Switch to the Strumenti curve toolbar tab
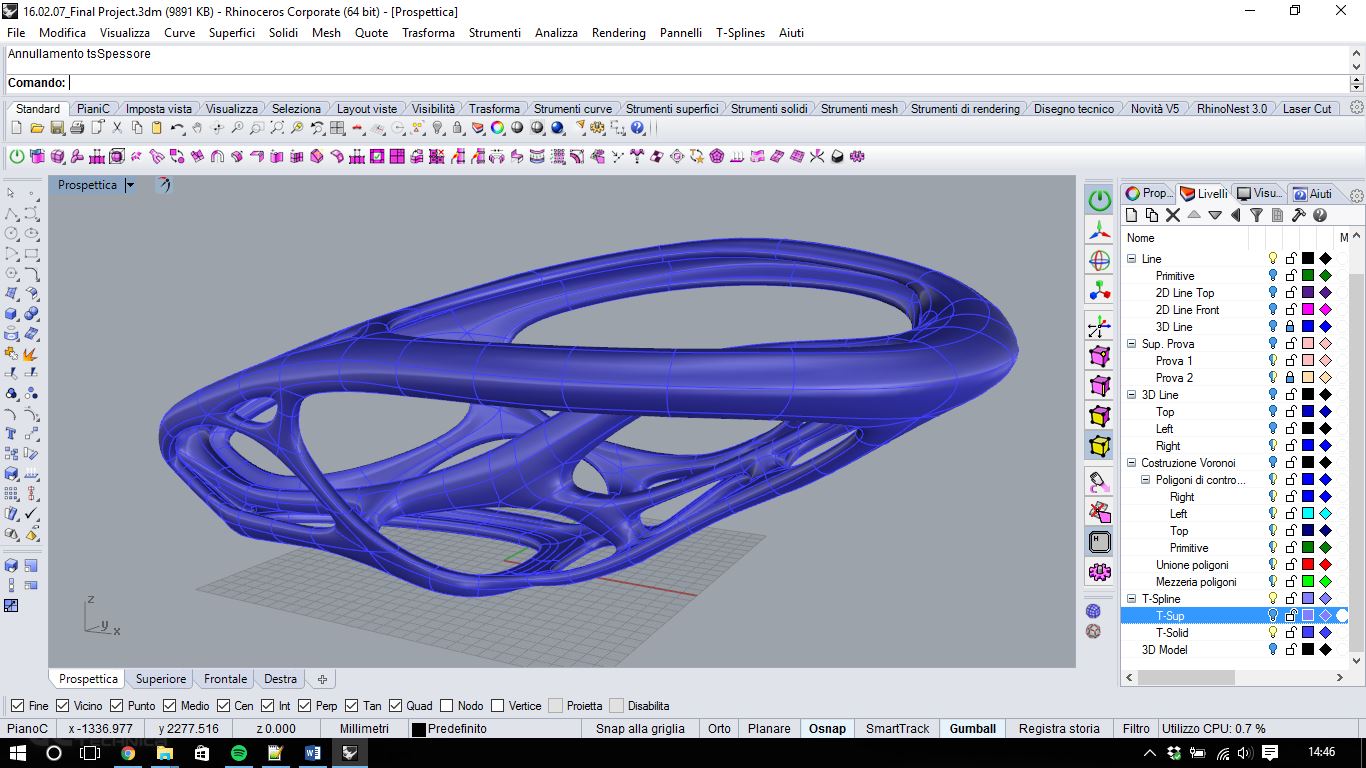1366x768 pixels. click(x=573, y=109)
